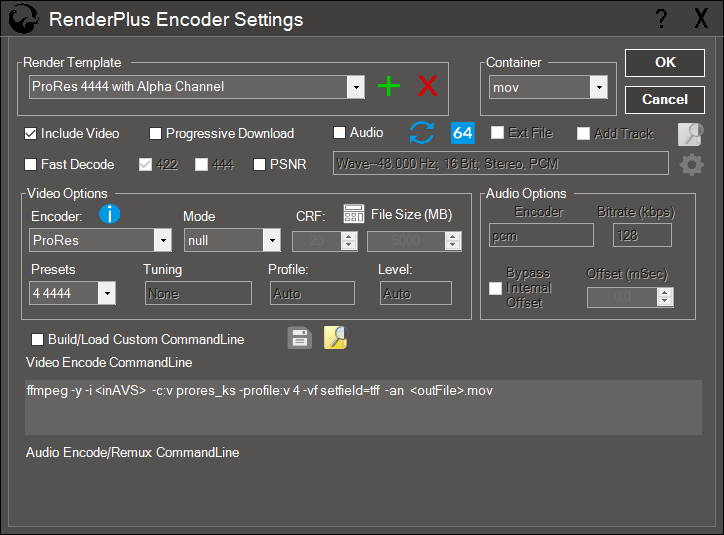Click the blue 64 bit icon

coord(463,133)
